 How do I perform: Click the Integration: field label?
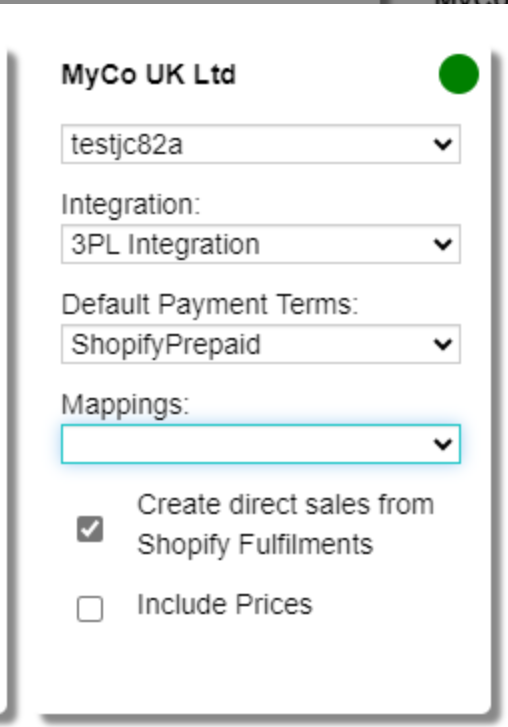(x=131, y=204)
